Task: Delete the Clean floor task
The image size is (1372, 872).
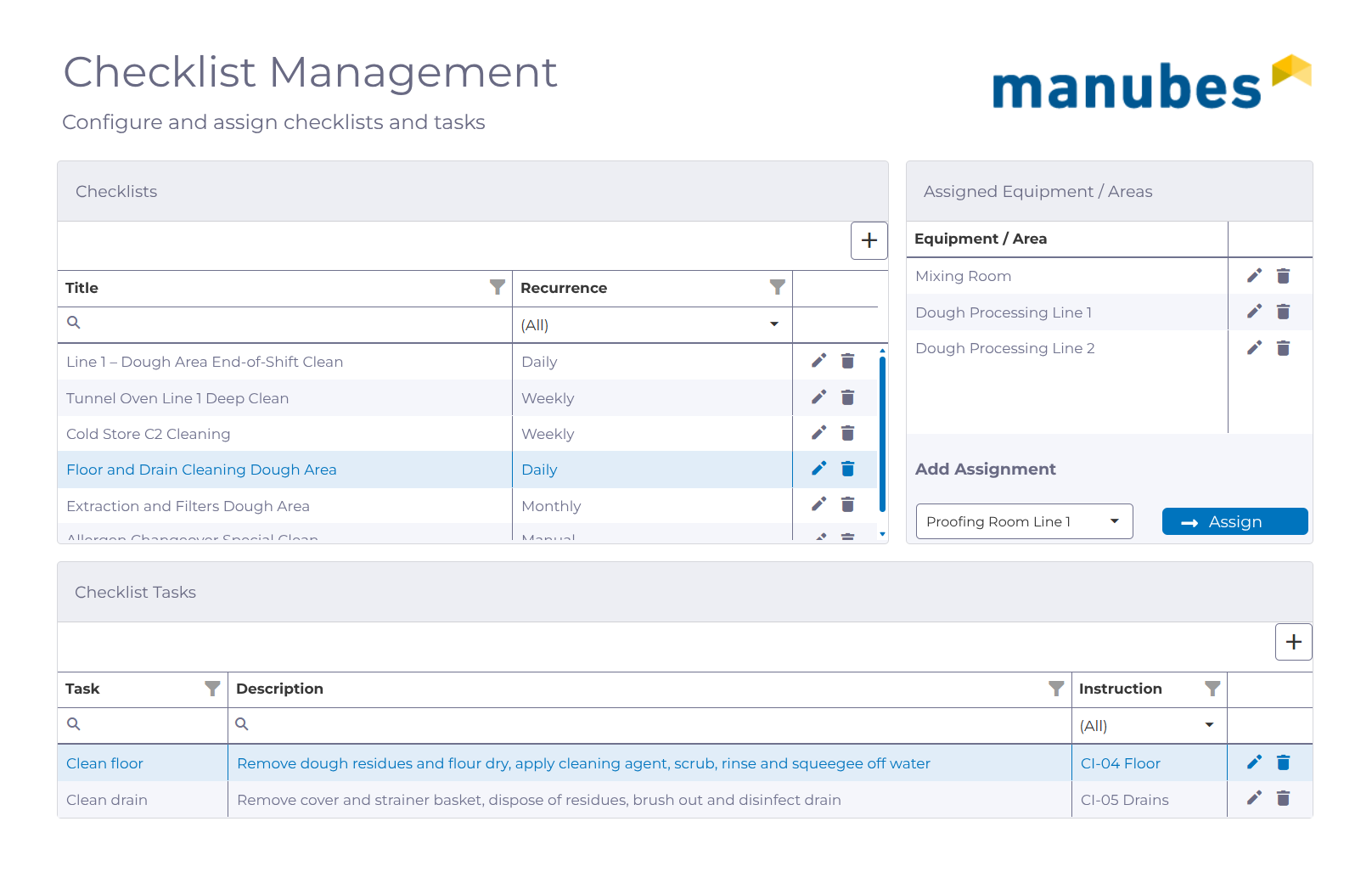Action: click(x=1283, y=762)
